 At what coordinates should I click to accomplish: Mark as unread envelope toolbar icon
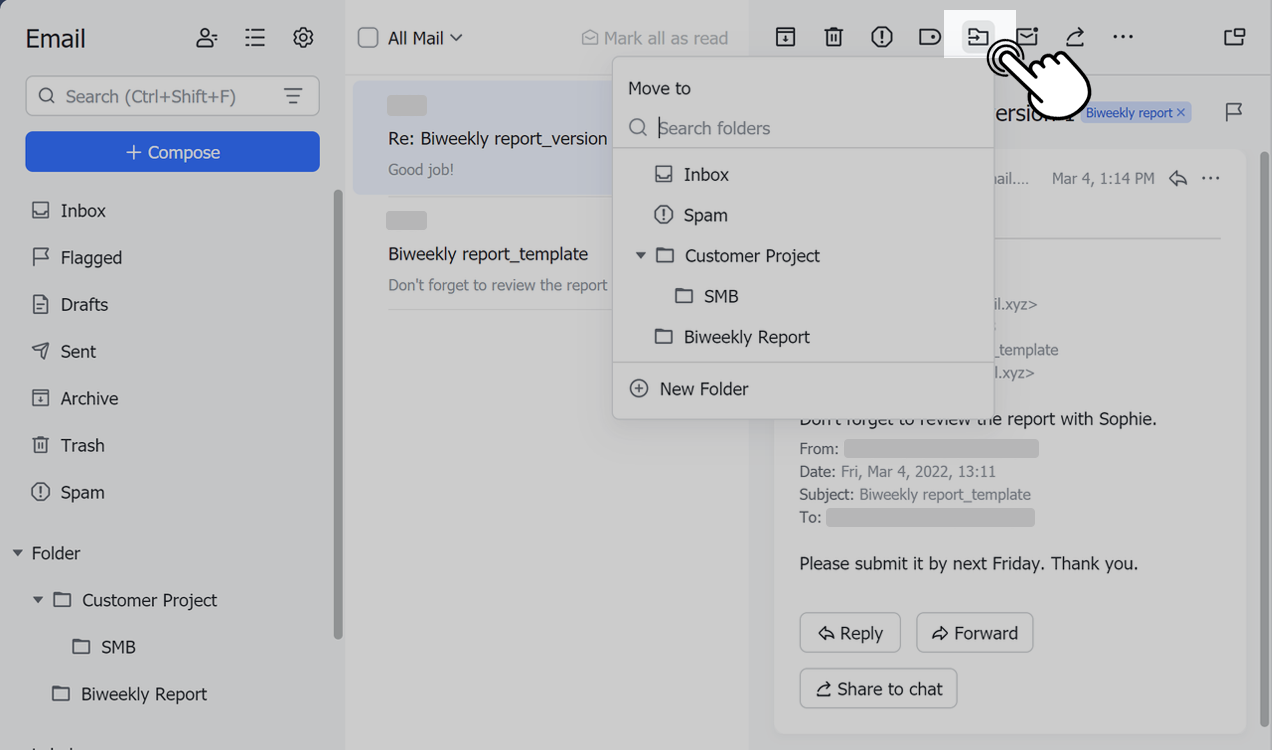click(x=1027, y=37)
